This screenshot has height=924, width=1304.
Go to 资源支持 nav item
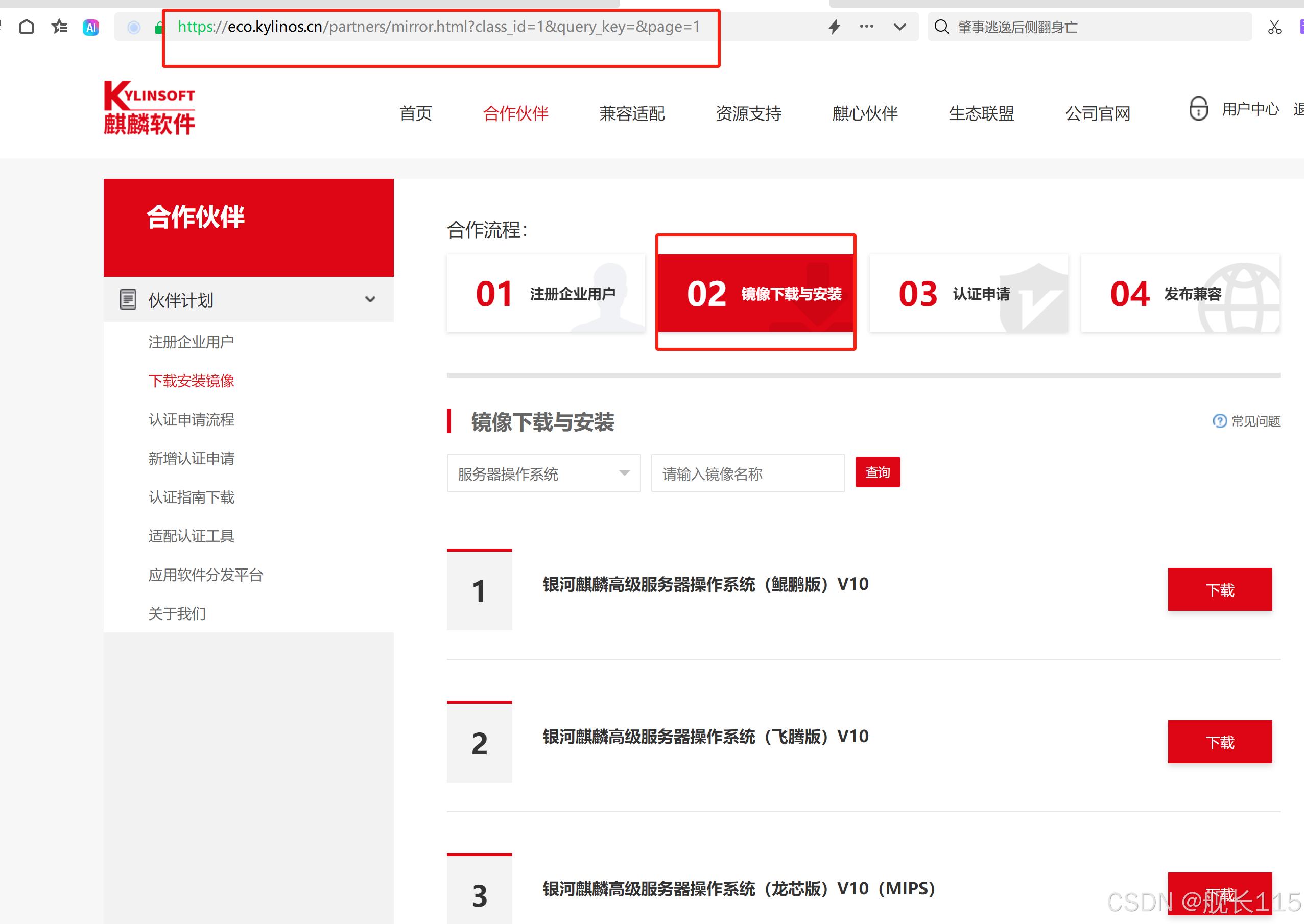pyautogui.click(x=748, y=113)
